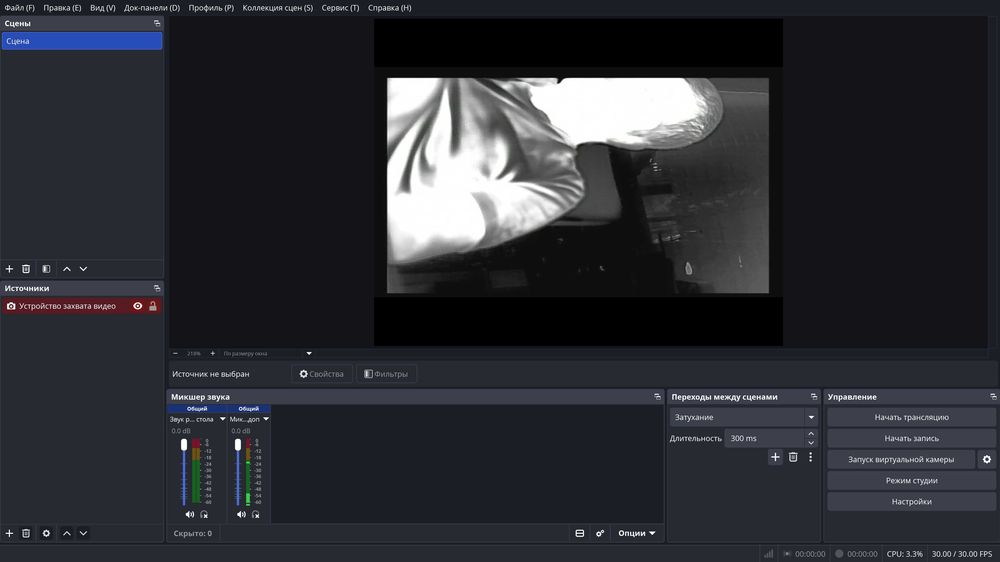Screen dimensions: 1000x562
Task: Click Начать трансляцию button
Action: [x=911, y=417]
